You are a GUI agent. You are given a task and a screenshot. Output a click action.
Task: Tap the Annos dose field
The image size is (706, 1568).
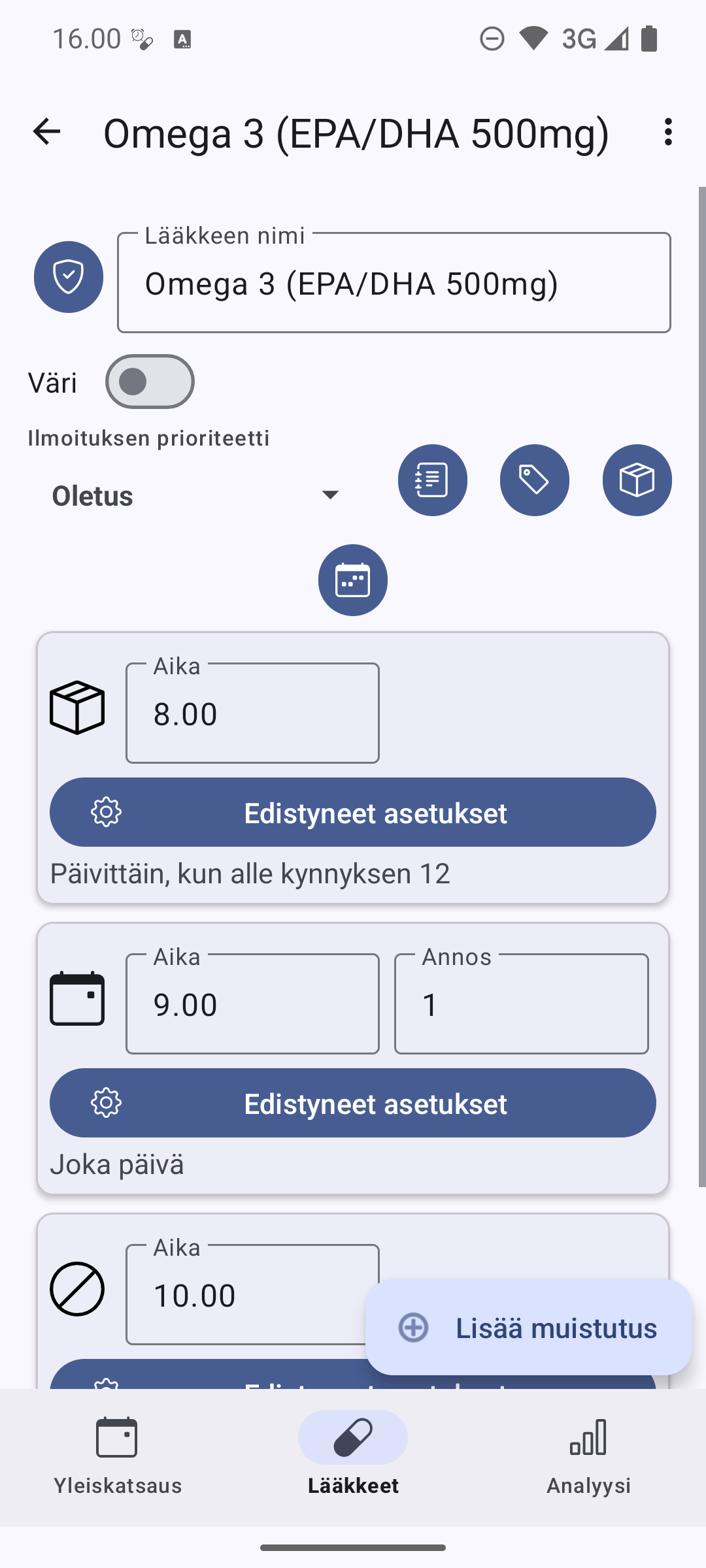coord(521,1004)
